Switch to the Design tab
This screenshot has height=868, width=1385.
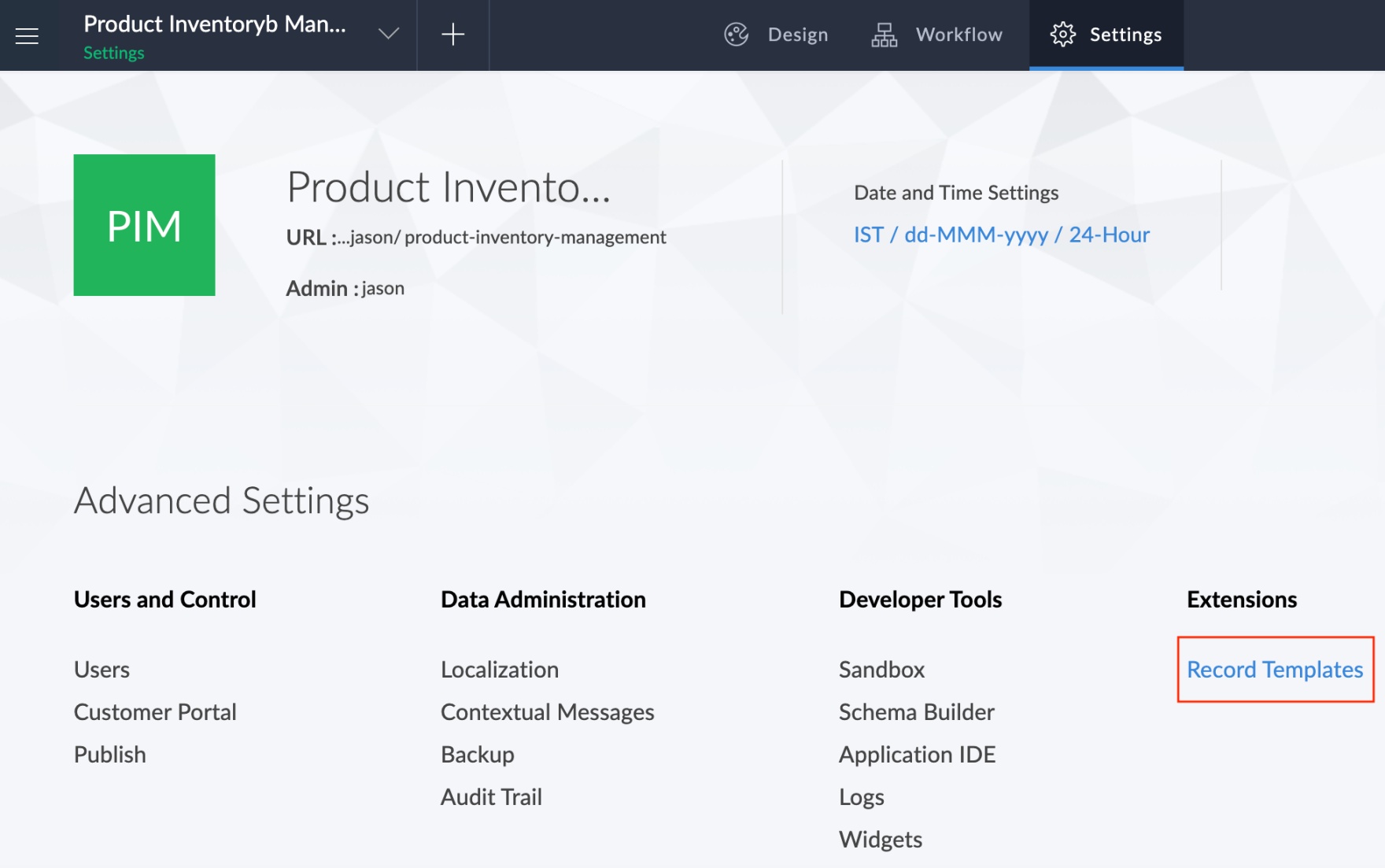click(797, 35)
